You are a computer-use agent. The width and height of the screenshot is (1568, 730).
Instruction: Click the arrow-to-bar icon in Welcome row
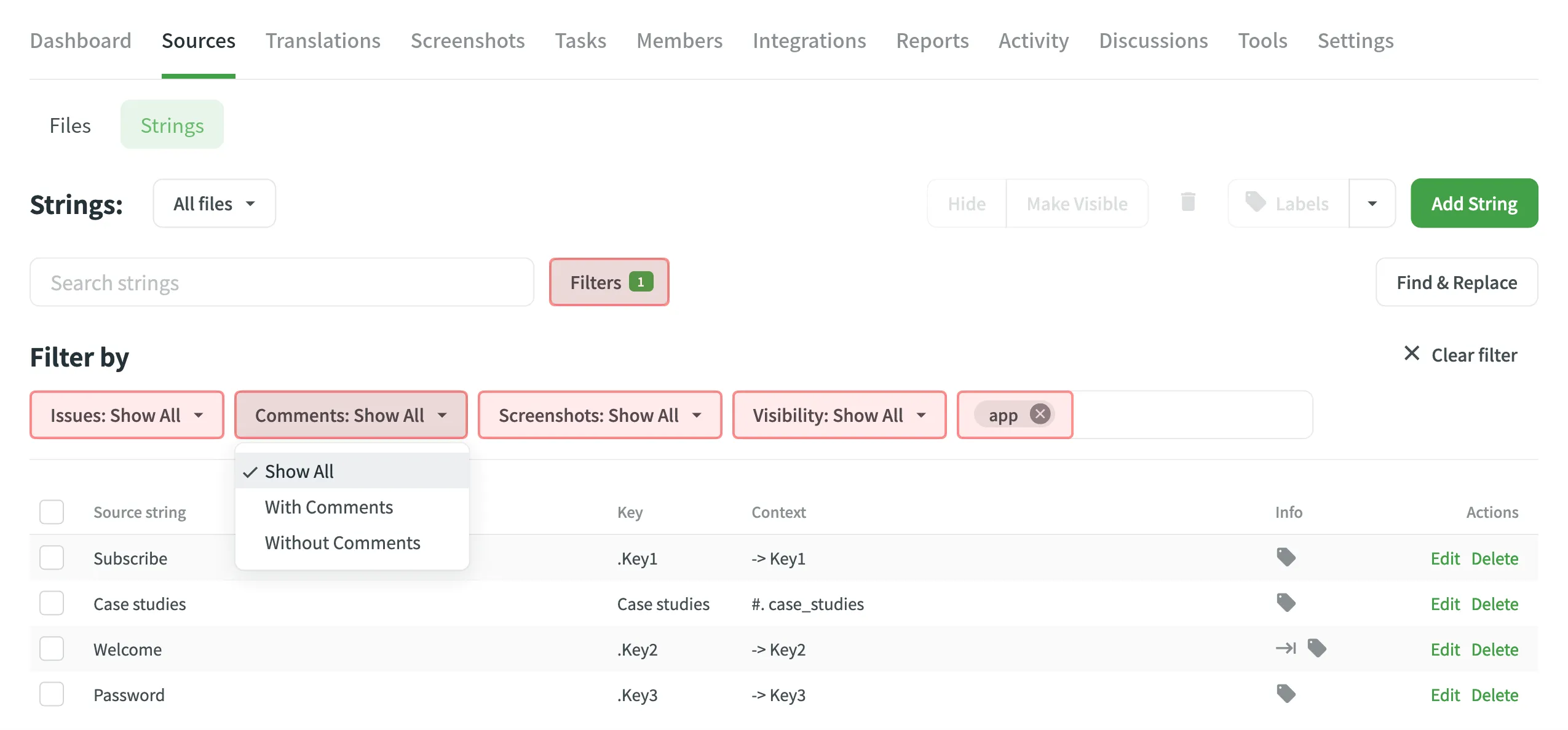click(1285, 648)
